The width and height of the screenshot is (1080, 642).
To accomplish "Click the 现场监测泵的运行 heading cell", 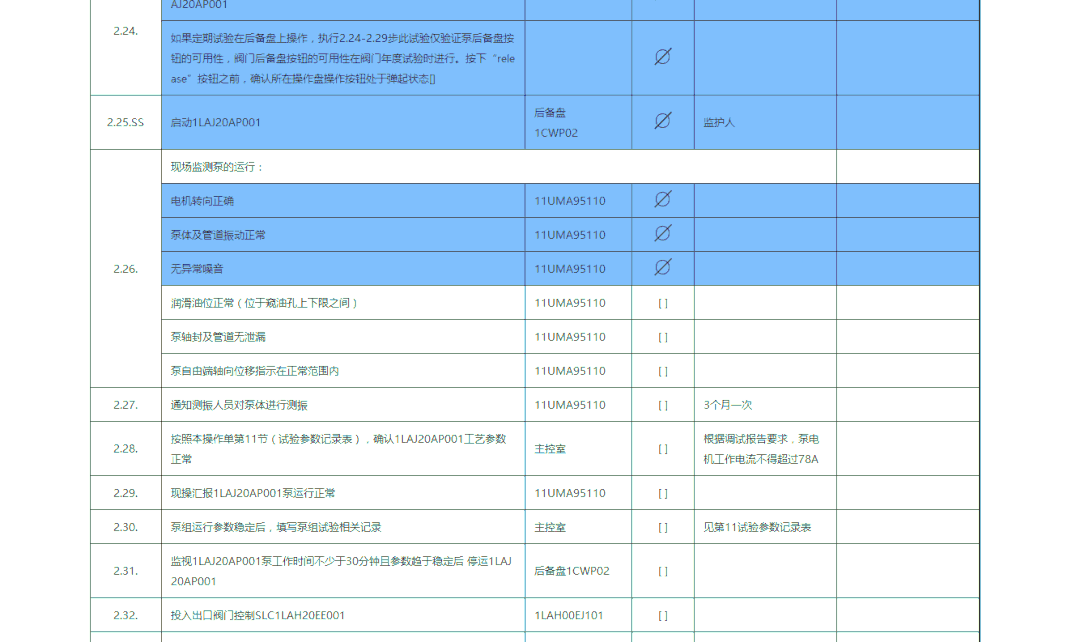I will pos(217,167).
